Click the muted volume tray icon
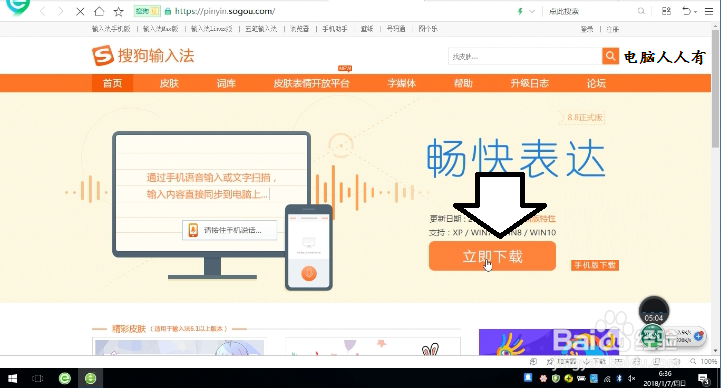The width and height of the screenshot is (721, 388). click(x=632, y=378)
